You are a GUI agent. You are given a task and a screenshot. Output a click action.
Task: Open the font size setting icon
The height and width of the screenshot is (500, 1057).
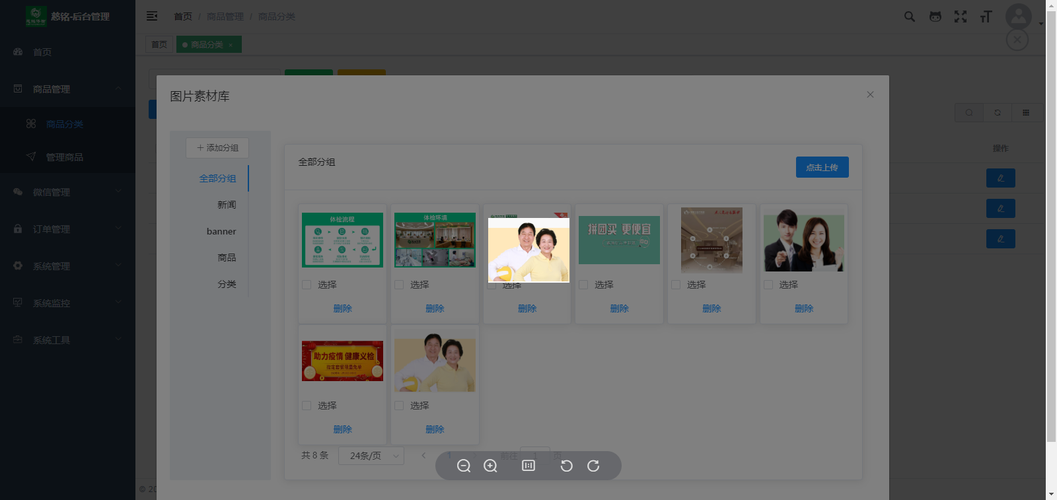pos(986,17)
